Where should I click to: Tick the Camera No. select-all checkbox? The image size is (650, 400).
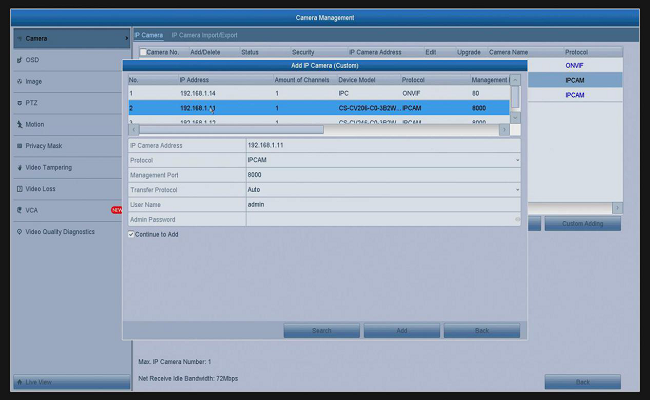143,52
